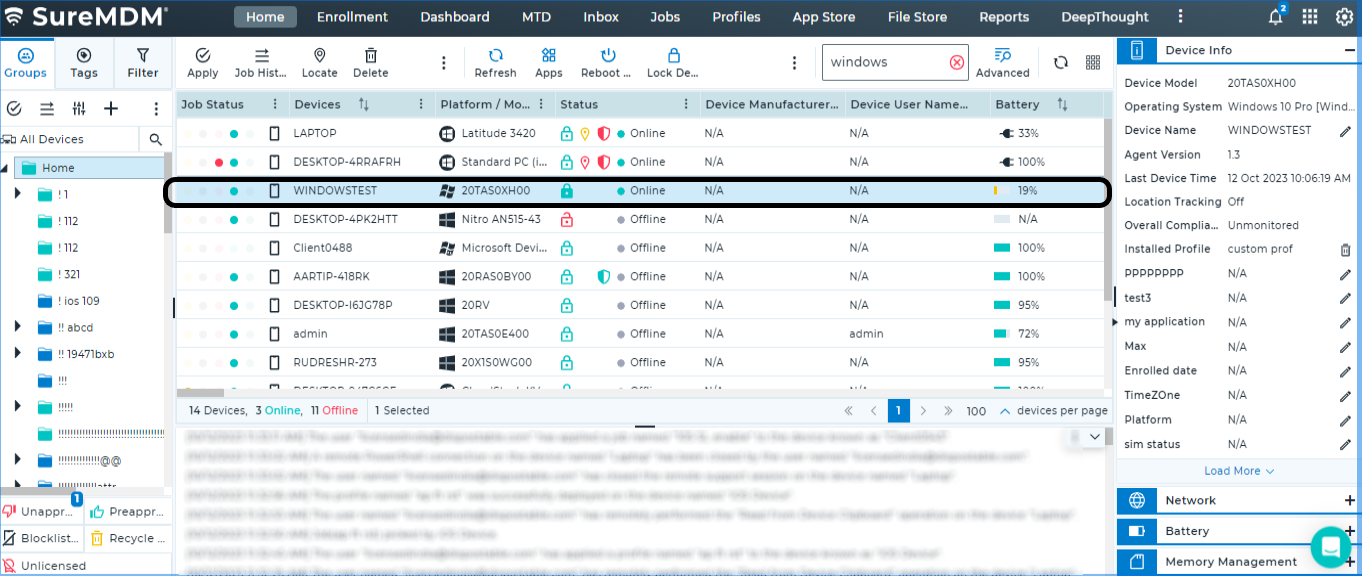The height and width of the screenshot is (576, 1366).
Task: Open the Preapproved devices list
Action: click(126, 512)
